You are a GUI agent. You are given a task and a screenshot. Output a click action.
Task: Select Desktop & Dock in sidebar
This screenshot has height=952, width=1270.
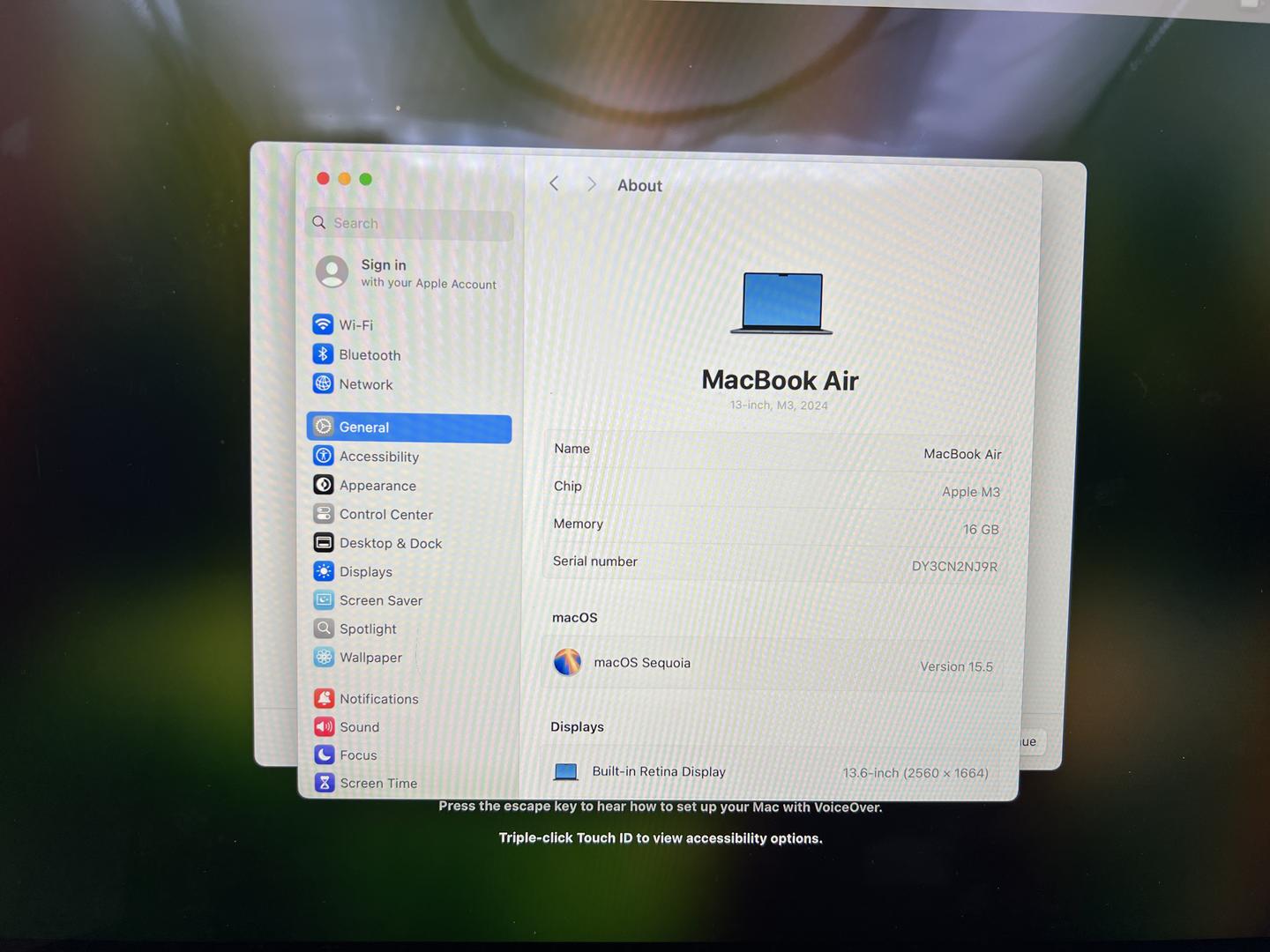tap(410, 543)
